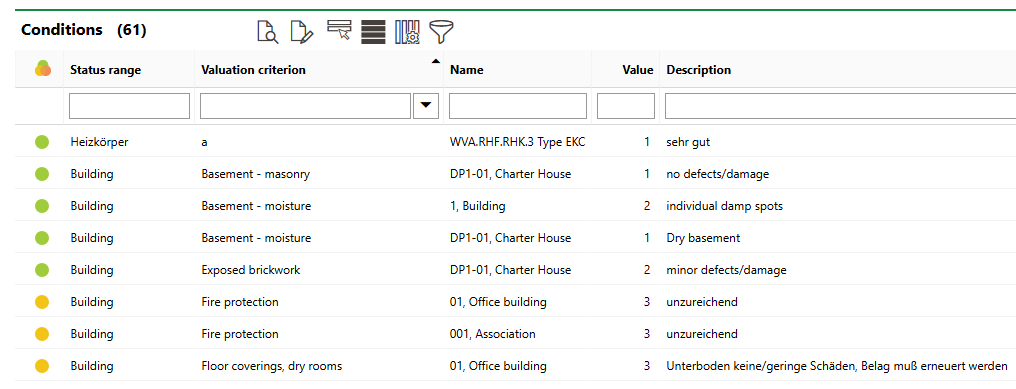Toggle the funnel filter icon
1016x389 pixels.
(441, 32)
